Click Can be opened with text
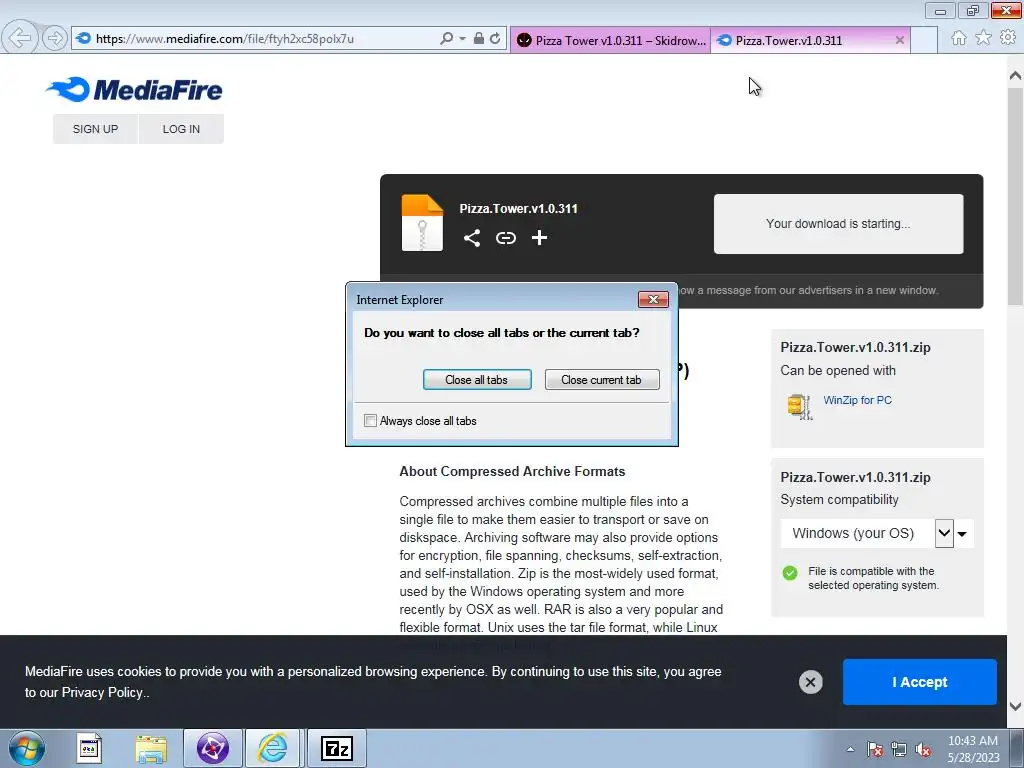 (838, 370)
